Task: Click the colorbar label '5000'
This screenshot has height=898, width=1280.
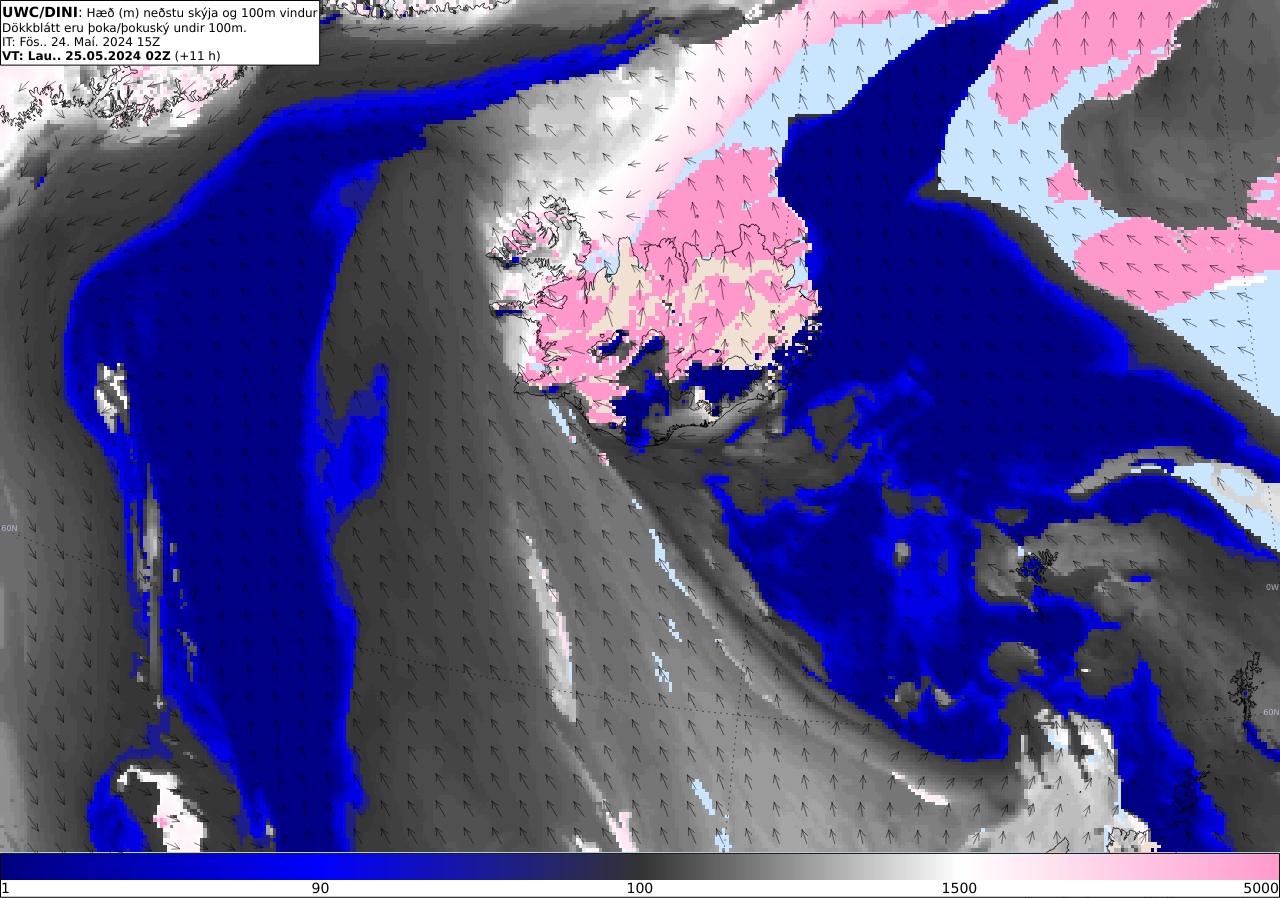Action: (1261, 888)
